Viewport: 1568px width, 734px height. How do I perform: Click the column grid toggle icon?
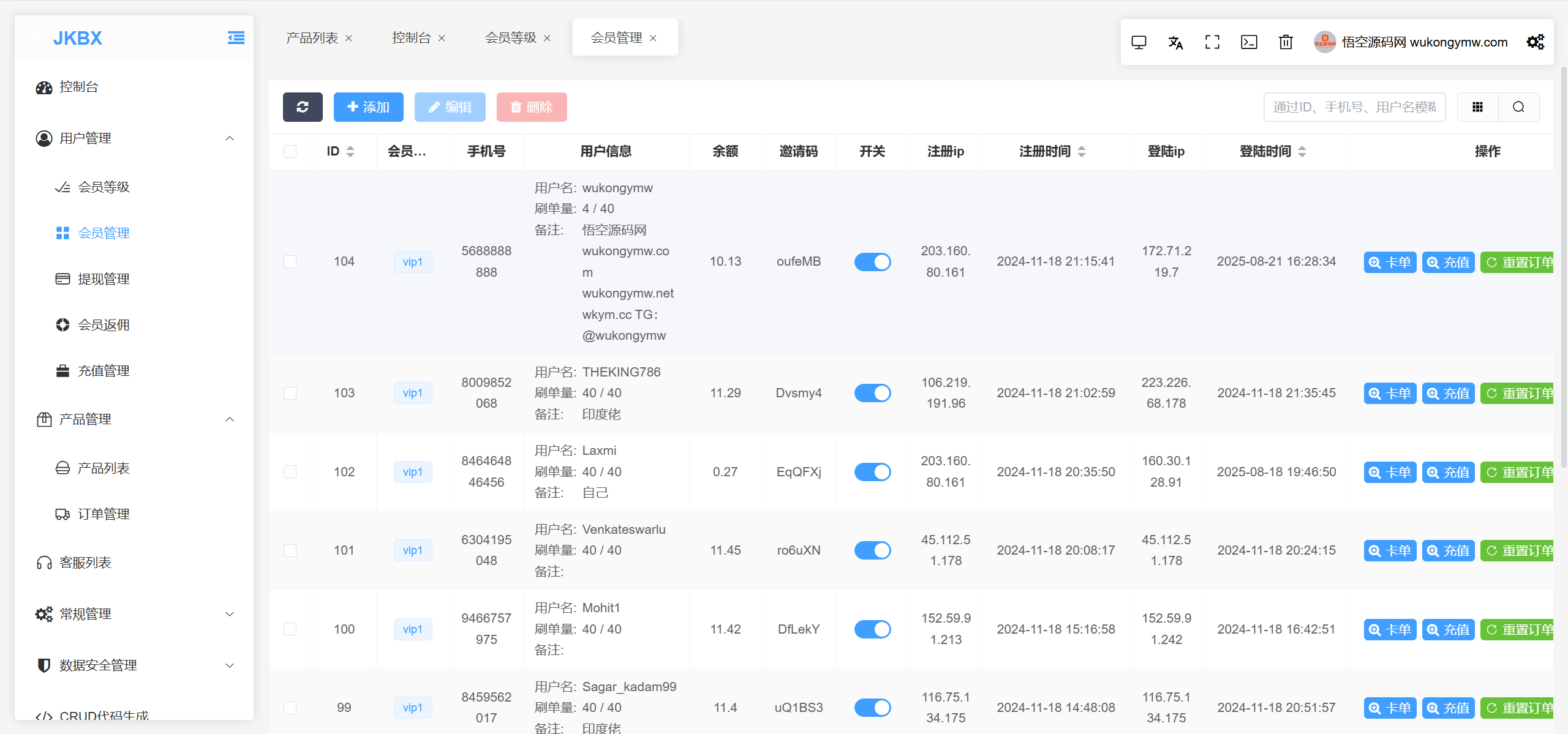pos(1477,107)
